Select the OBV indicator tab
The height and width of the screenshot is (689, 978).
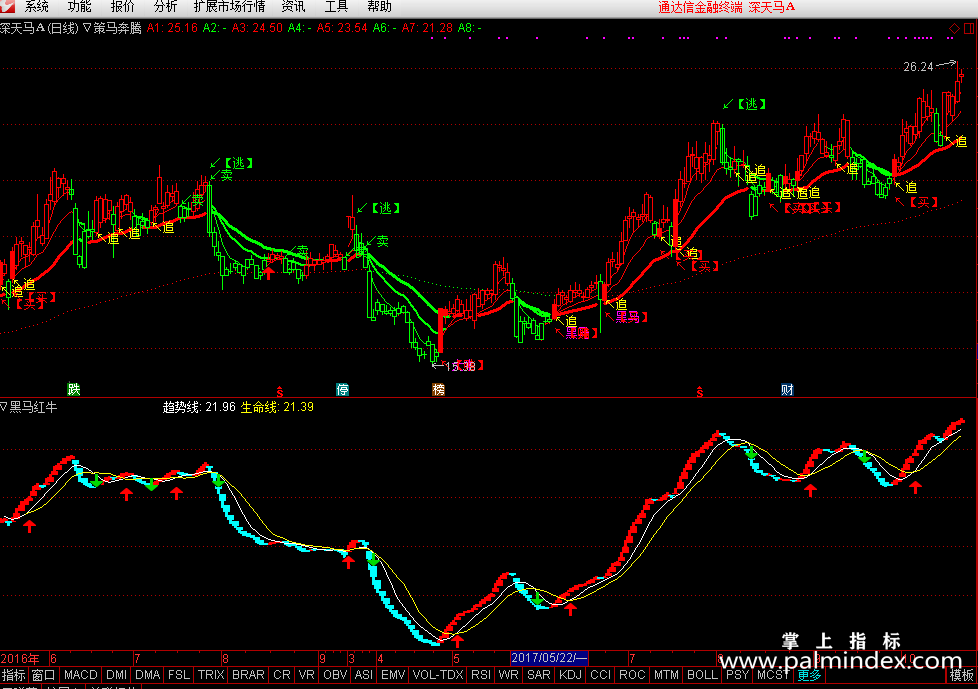click(x=335, y=675)
